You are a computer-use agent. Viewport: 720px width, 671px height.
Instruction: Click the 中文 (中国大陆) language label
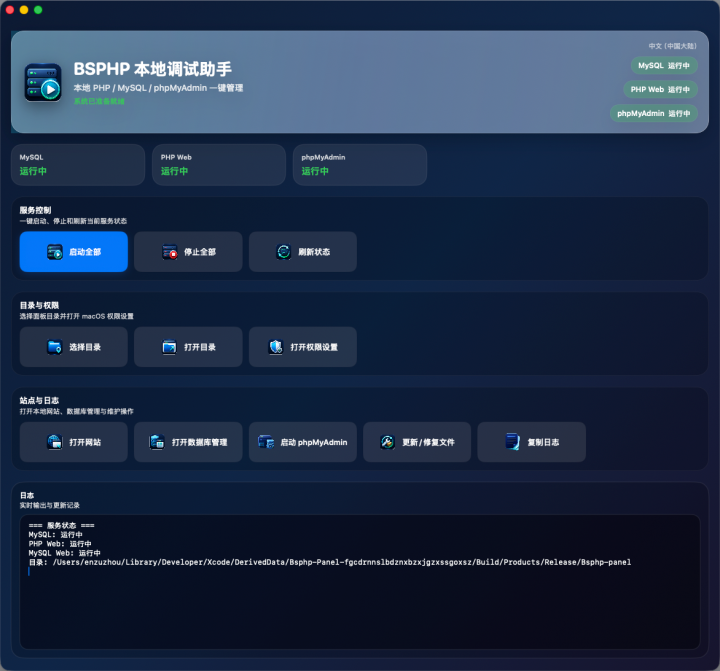pyautogui.click(x=673, y=46)
